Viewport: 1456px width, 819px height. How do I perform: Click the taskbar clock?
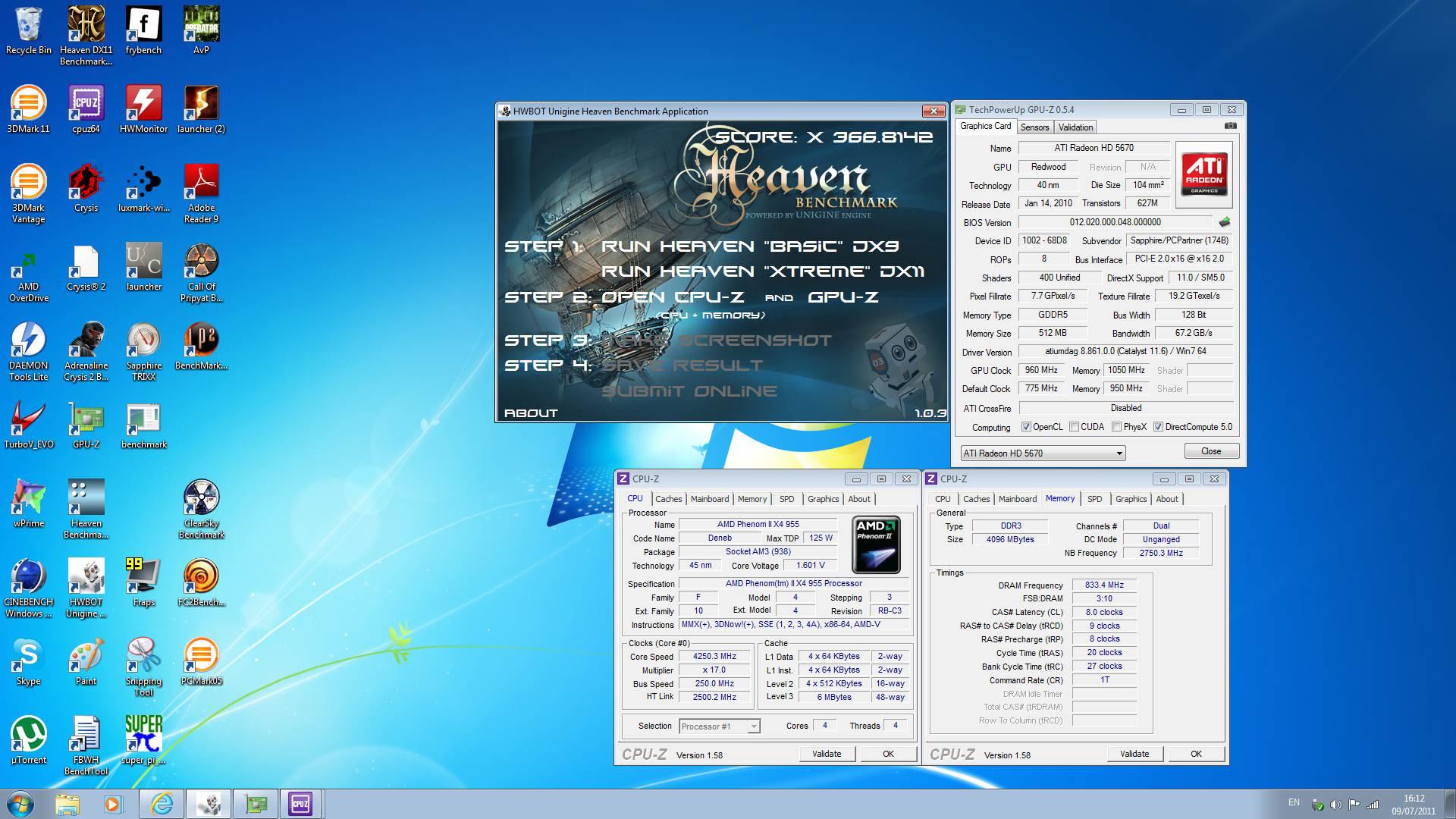[x=1413, y=805]
